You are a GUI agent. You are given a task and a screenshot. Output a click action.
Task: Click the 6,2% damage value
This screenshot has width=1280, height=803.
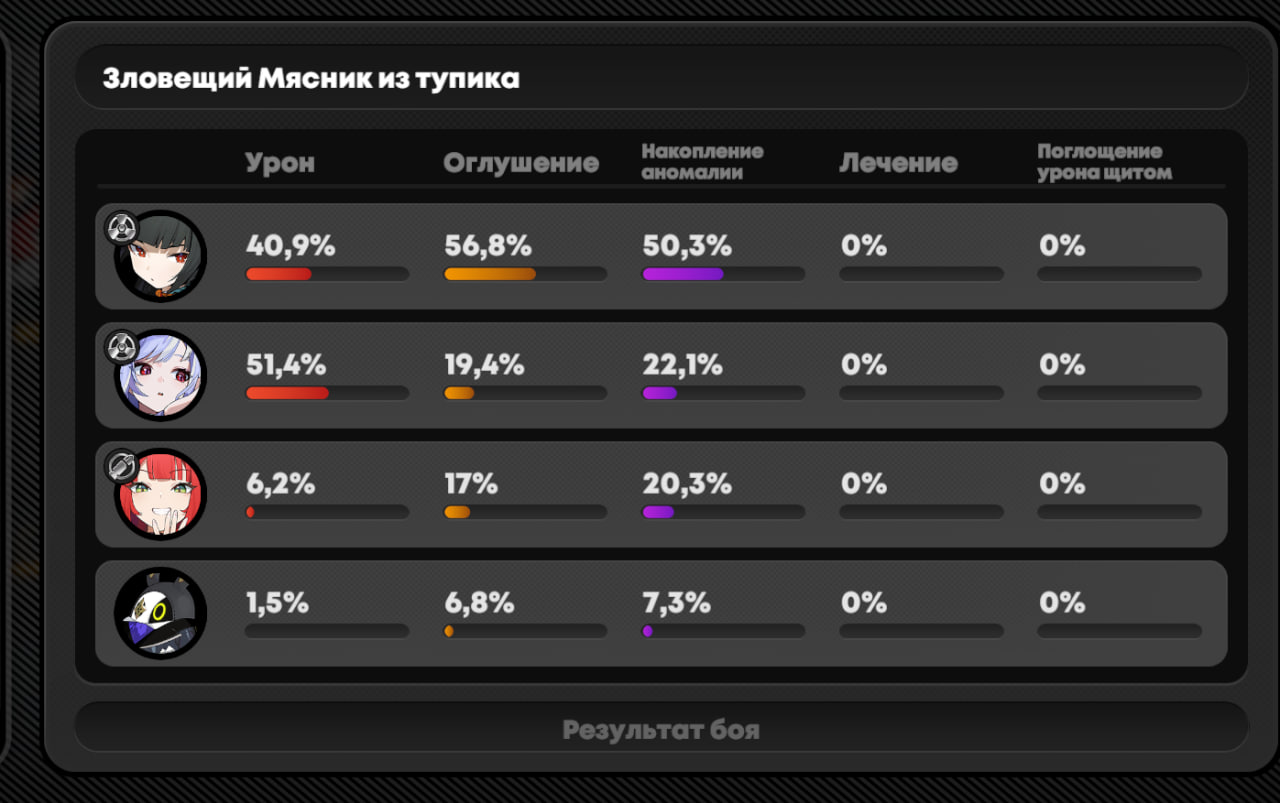[280, 484]
